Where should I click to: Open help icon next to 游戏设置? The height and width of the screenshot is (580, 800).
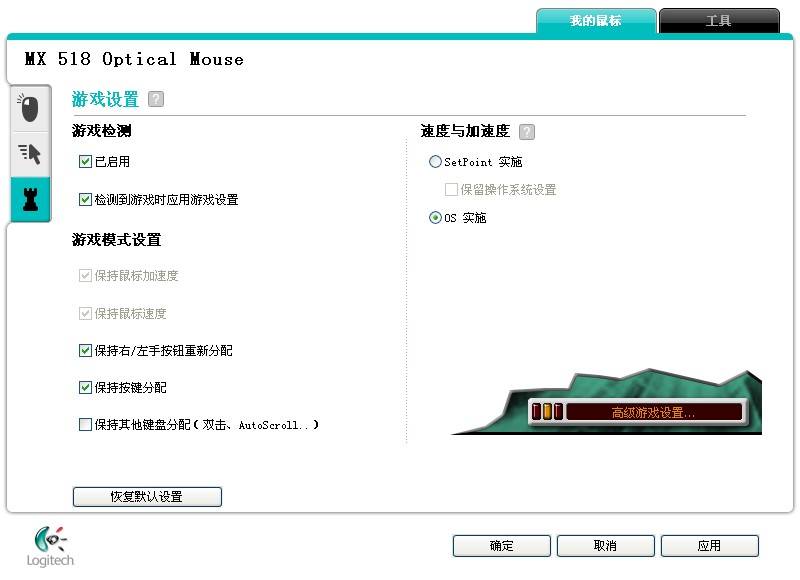[x=156, y=99]
